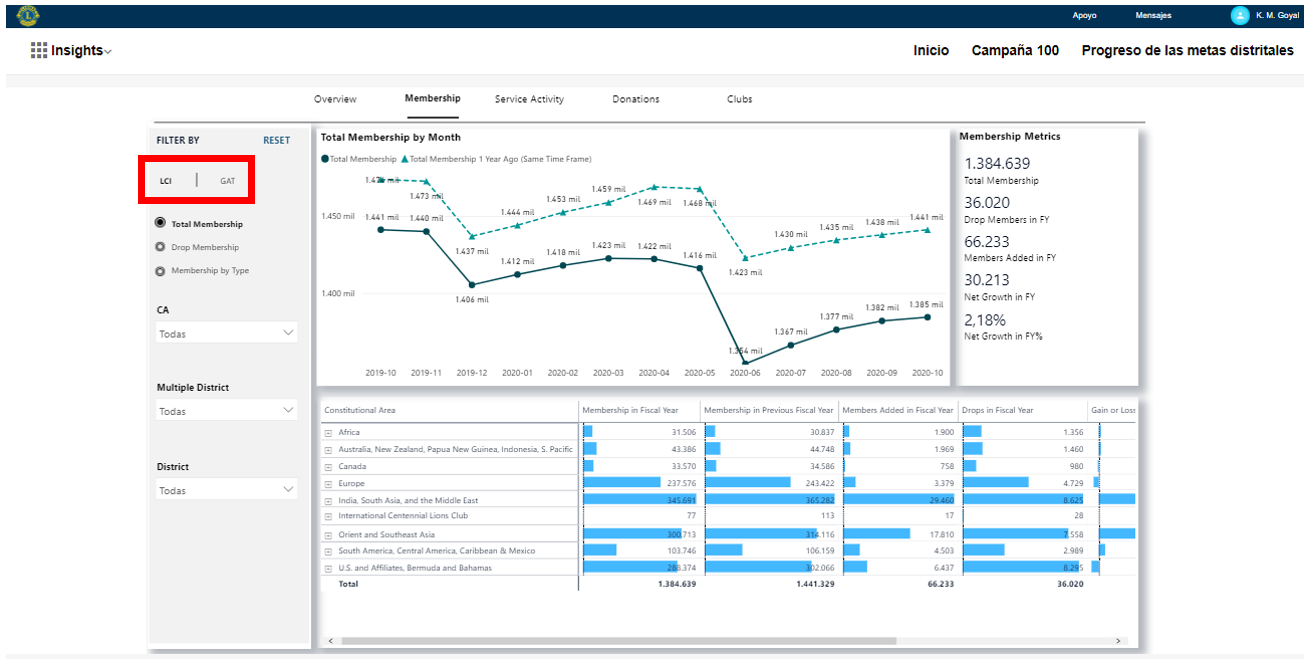Image resolution: width=1310 pixels, height=671 pixels.
Task: Open the Multiple District dropdown
Action: point(227,411)
